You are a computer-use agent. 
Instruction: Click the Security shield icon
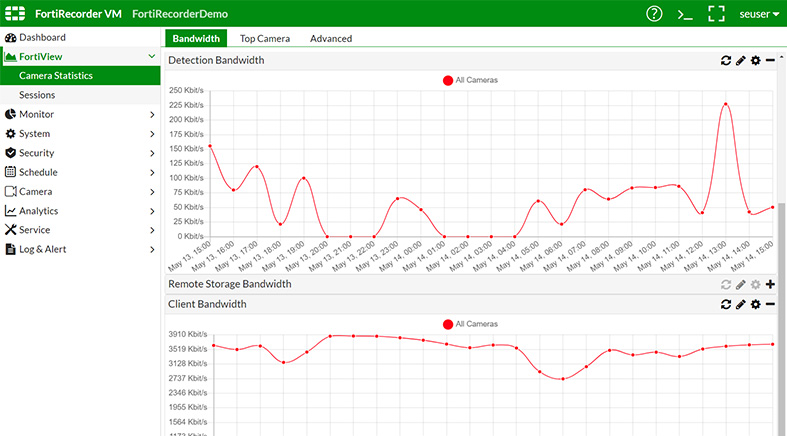tap(10, 153)
